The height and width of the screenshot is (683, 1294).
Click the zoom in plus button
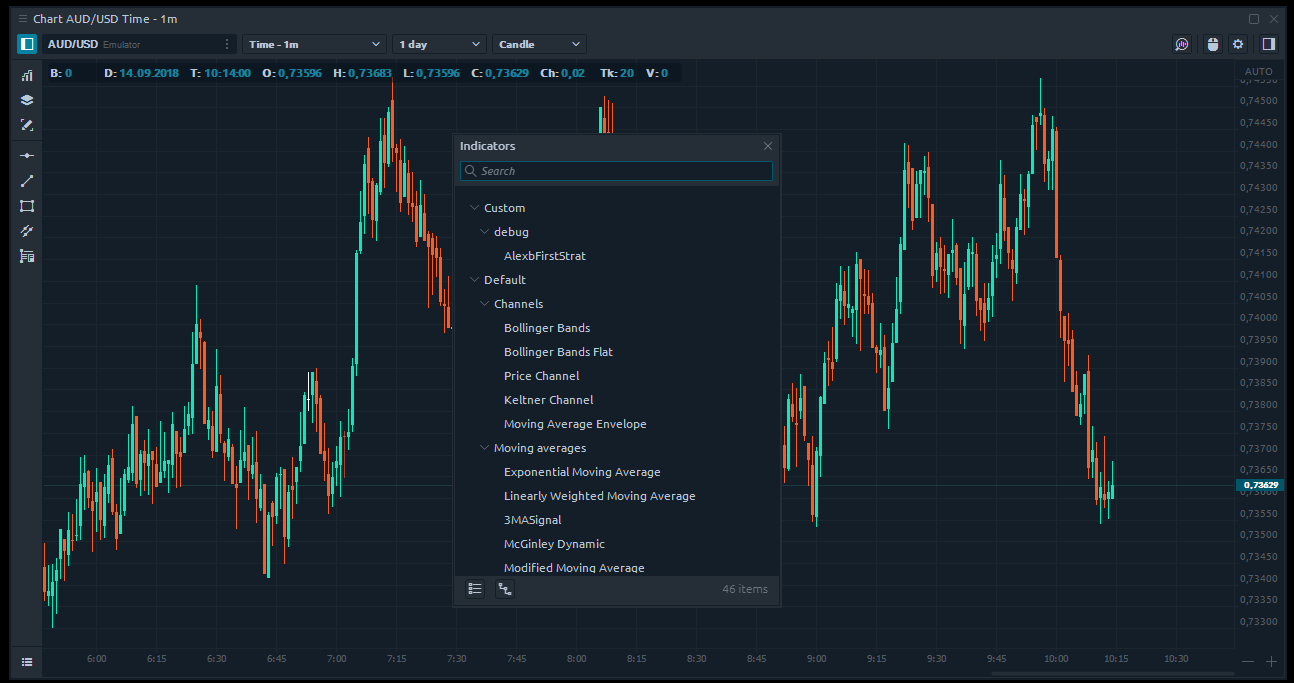click(x=1271, y=662)
